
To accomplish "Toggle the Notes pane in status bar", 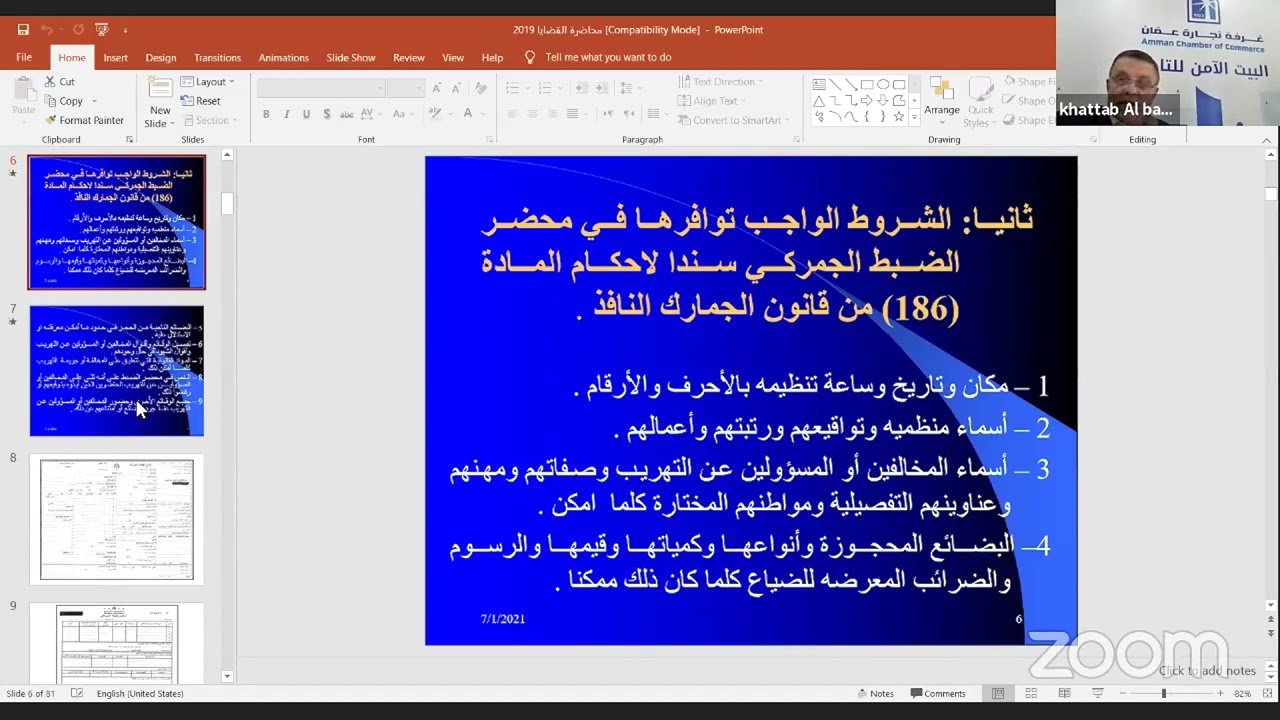I will point(876,693).
